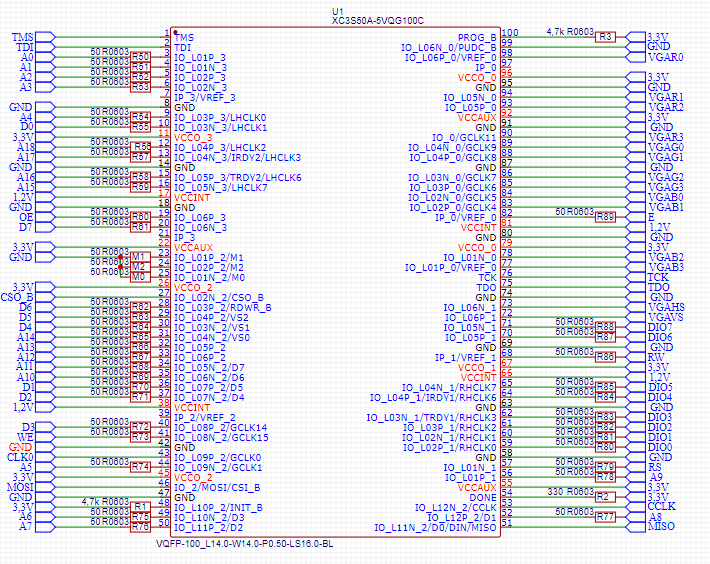Select the IP_3/VREF_3 pin name

(205, 97)
